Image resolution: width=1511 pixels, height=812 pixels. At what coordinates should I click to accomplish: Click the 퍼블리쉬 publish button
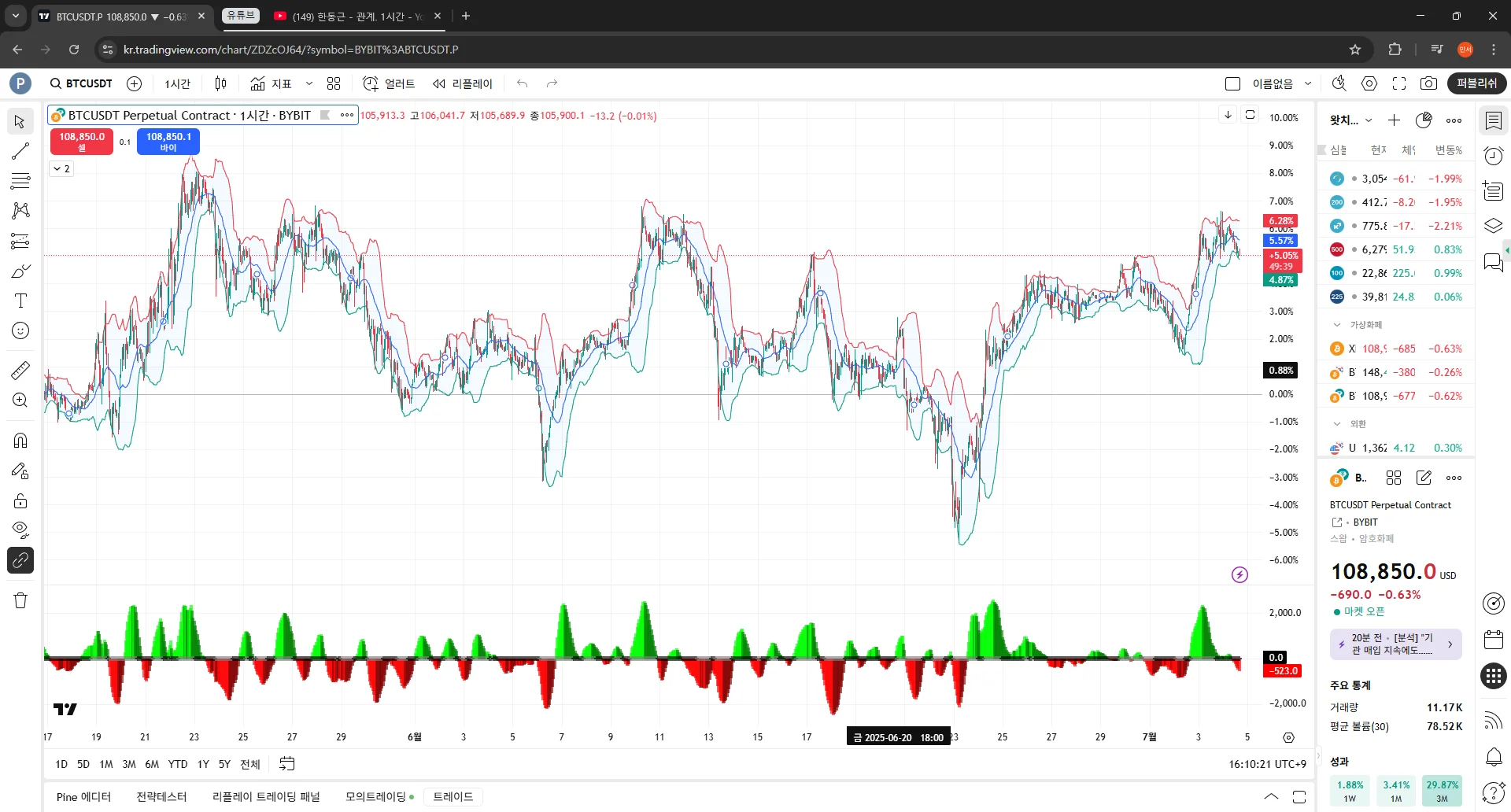[x=1476, y=83]
